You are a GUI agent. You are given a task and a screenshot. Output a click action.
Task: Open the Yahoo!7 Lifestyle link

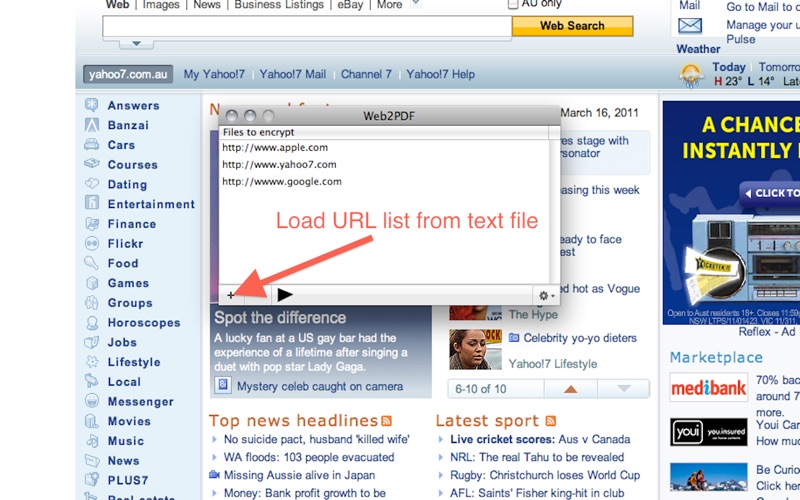point(553,364)
